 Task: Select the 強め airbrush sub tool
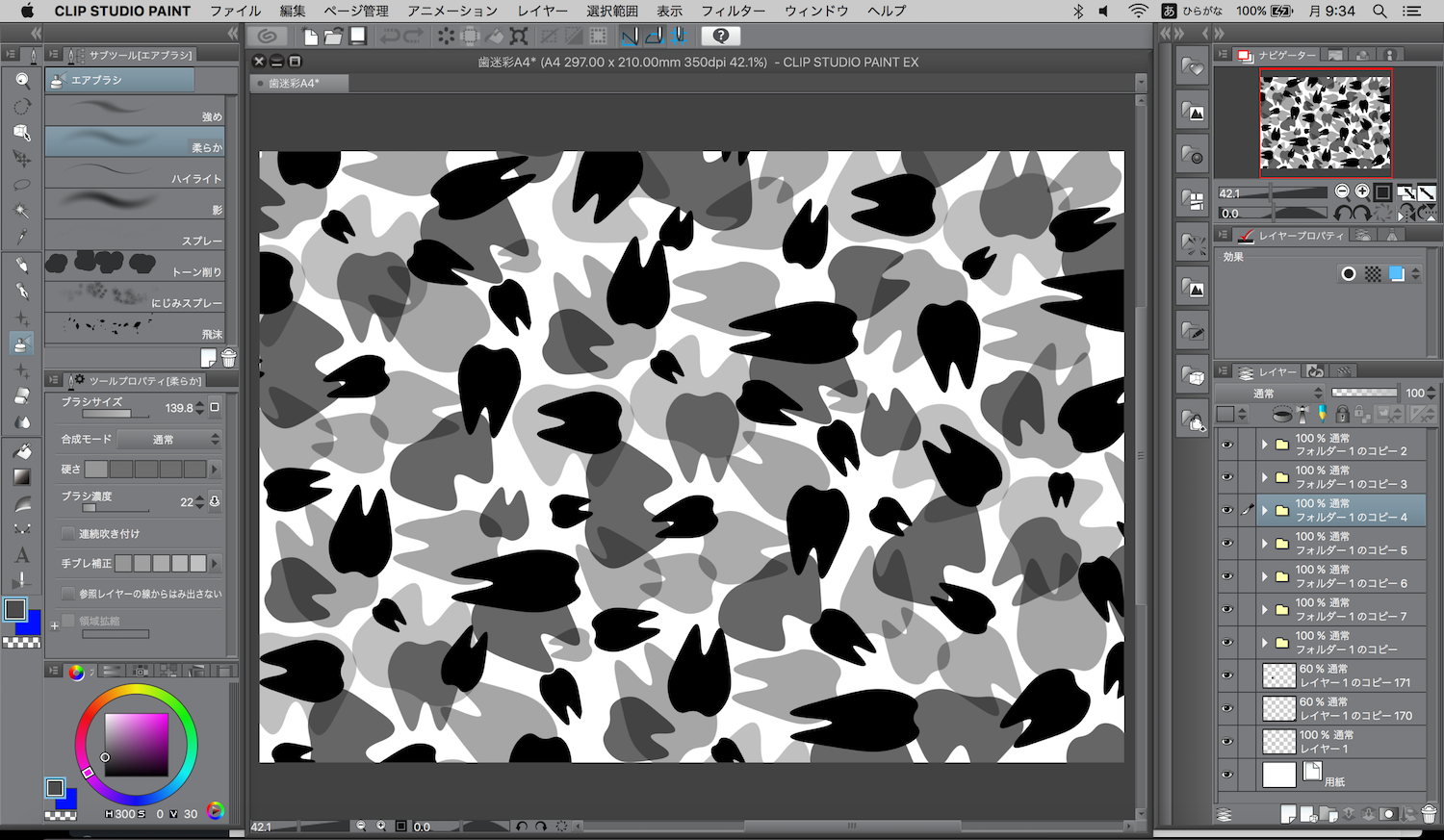(x=135, y=110)
